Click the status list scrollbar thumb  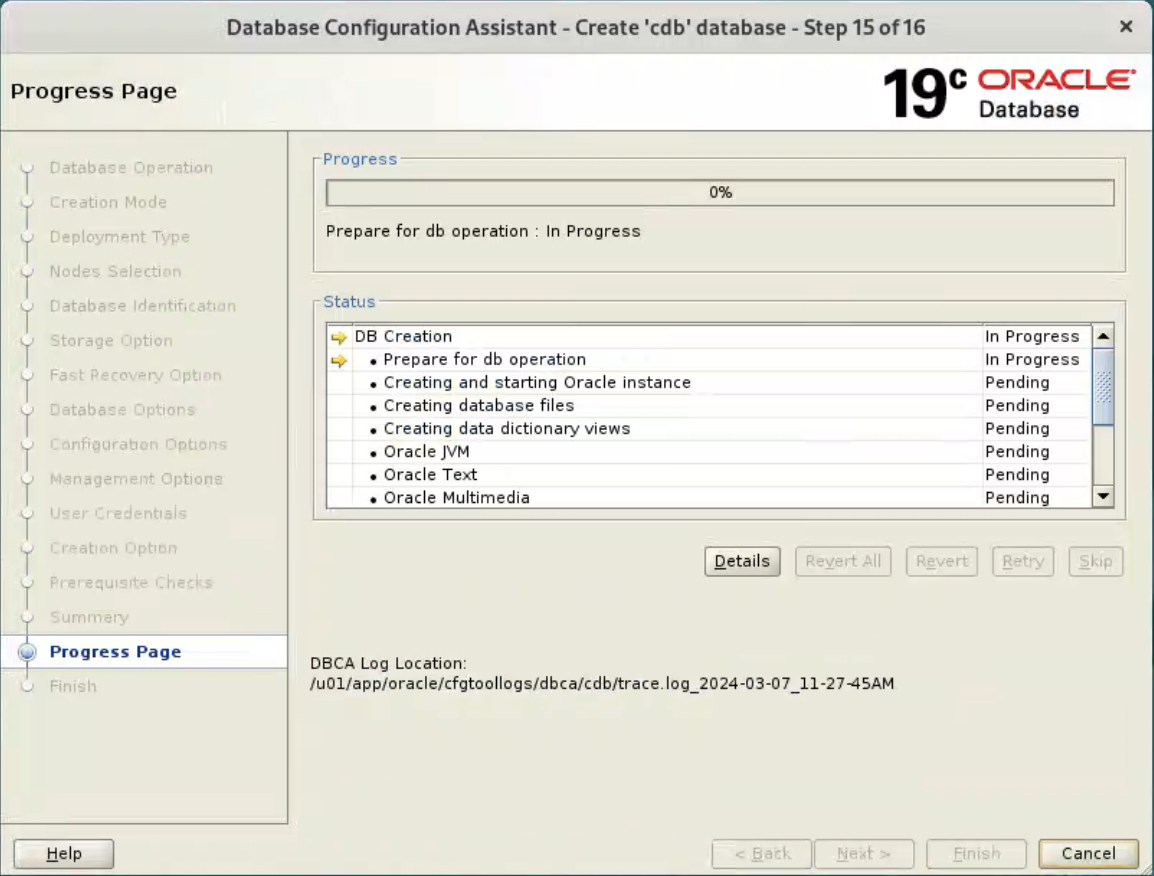click(x=1102, y=386)
